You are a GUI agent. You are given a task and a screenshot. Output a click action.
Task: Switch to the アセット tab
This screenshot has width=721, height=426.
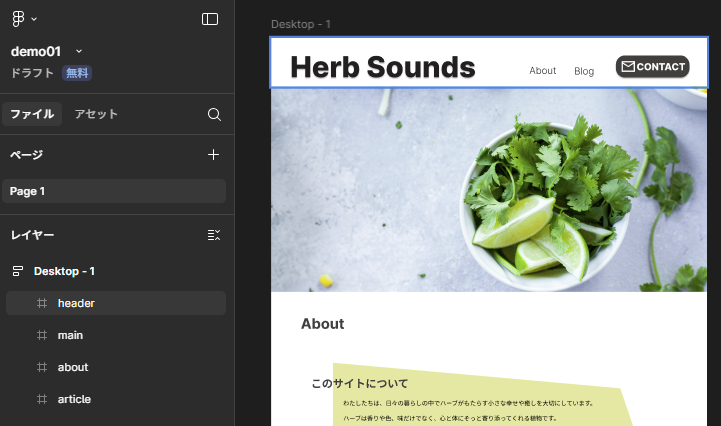(x=96, y=114)
